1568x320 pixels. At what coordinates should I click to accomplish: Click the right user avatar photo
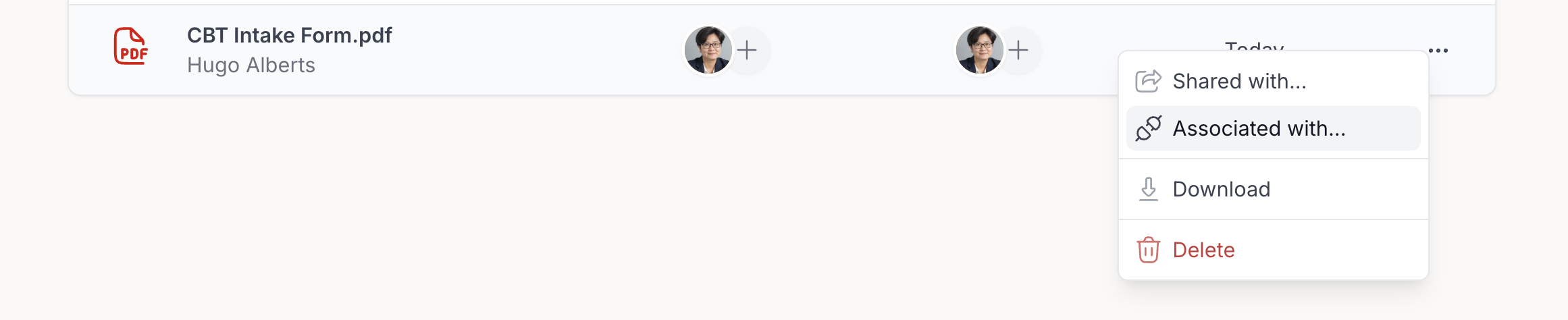pyautogui.click(x=979, y=50)
